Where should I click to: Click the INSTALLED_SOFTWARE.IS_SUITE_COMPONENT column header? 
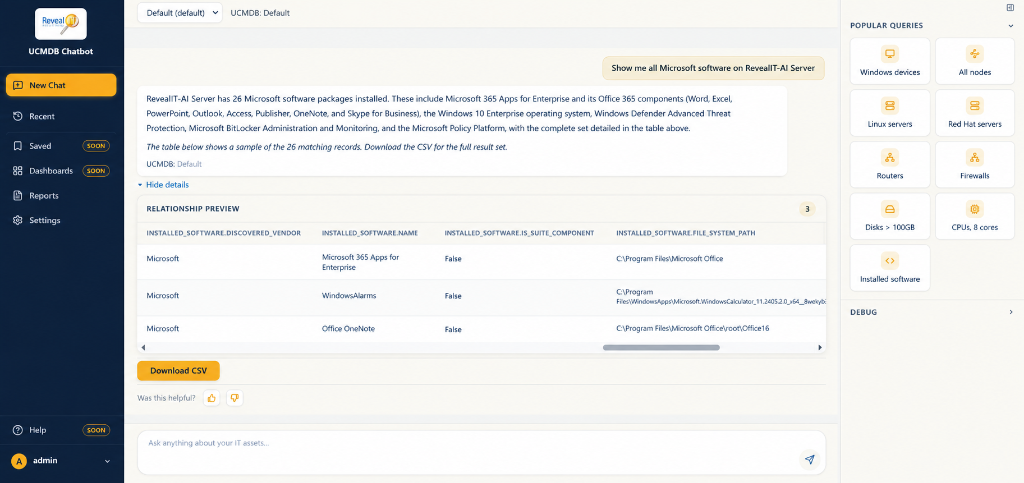519,233
